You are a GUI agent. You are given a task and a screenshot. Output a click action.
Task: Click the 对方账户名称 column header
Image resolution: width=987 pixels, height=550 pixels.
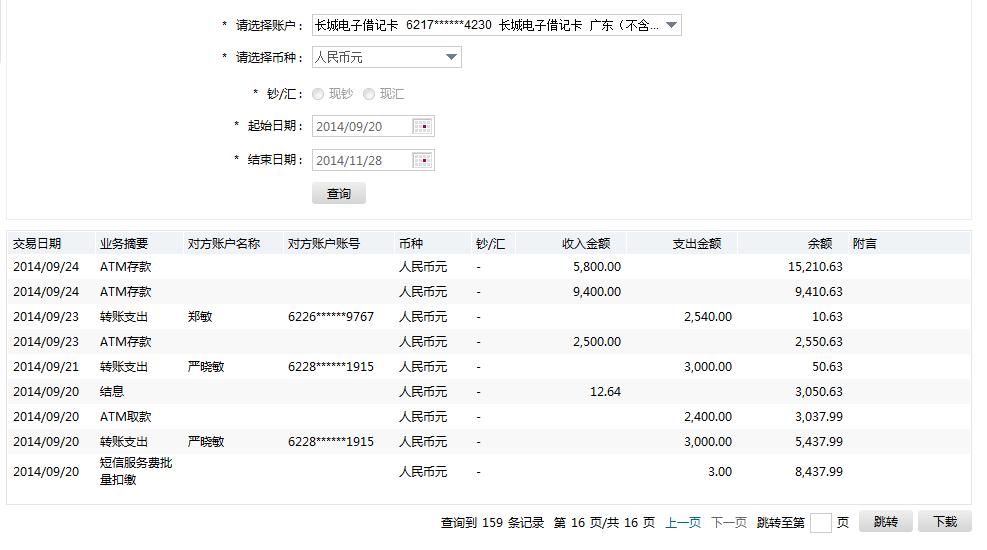[x=223, y=244]
